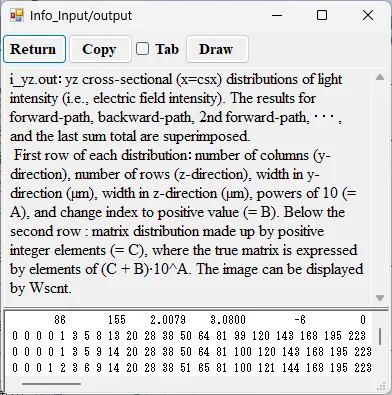The width and height of the screenshot is (392, 395).
Task: Click the value 51 in third data row
Action: click(186, 368)
